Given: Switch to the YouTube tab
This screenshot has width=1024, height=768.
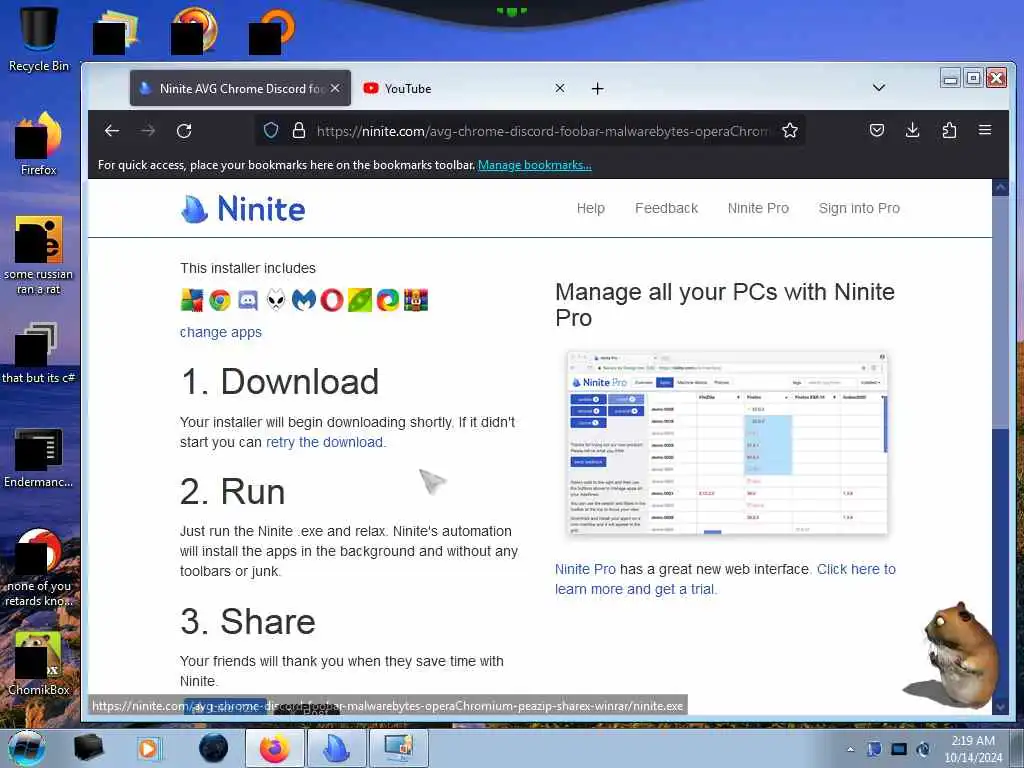Looking at the screenshot, I should point(464,88).
